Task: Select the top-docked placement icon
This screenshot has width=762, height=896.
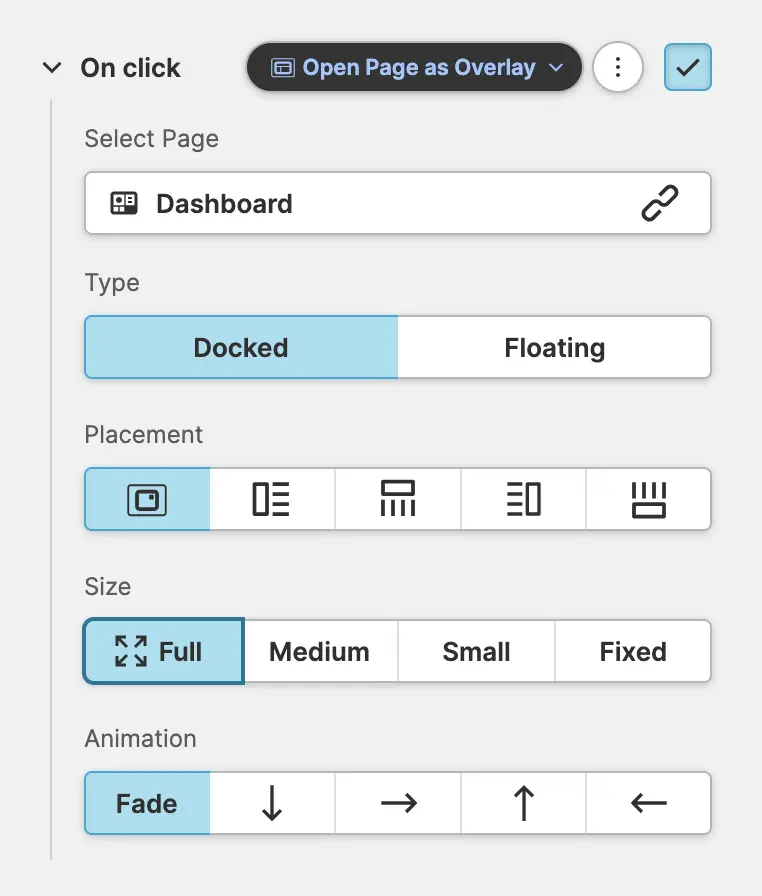Action: pyautogui.click(x=398, y=499)
